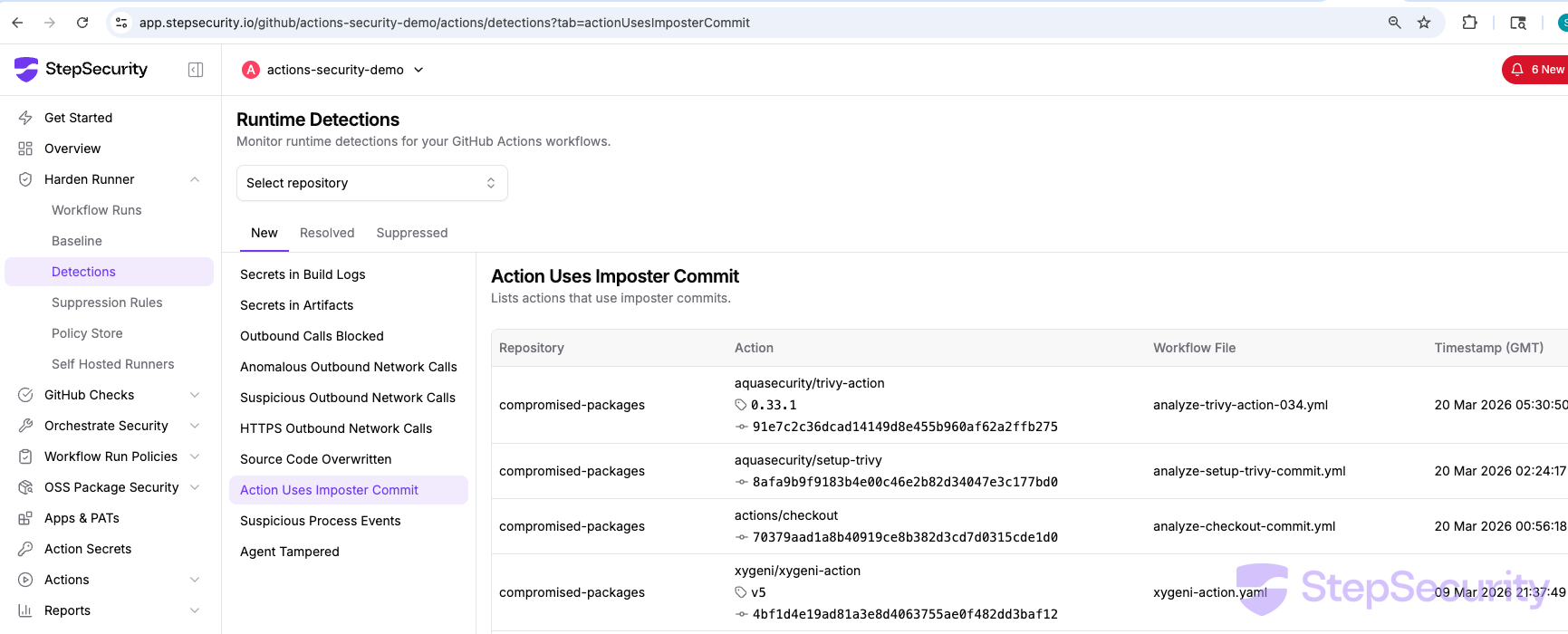Viewport: 1568px width, 634px height.
Task: Collapse sidebar with panel toggle icon
Action: tap(196, 70)
